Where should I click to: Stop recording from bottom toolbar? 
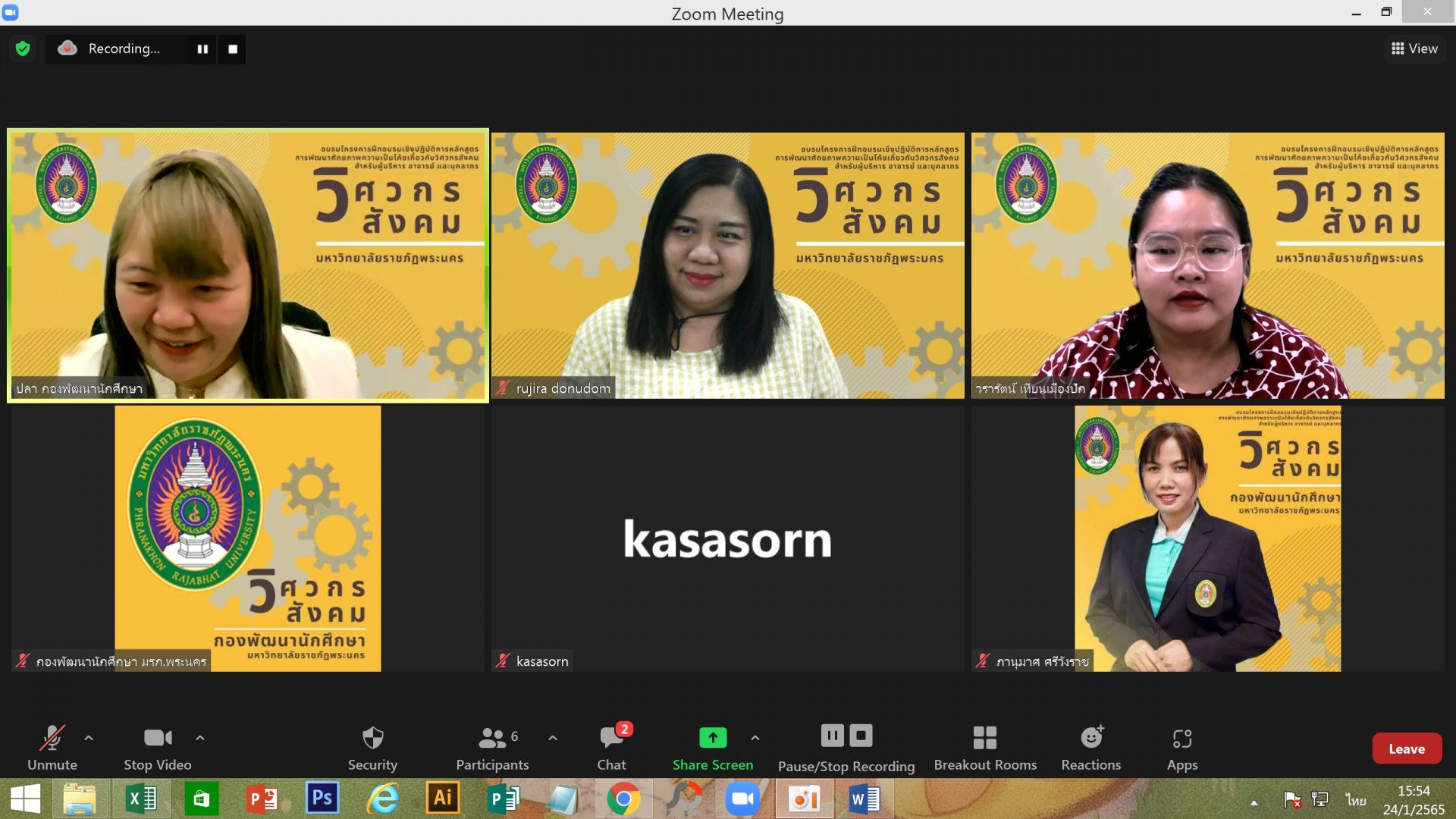pos(861,736)
